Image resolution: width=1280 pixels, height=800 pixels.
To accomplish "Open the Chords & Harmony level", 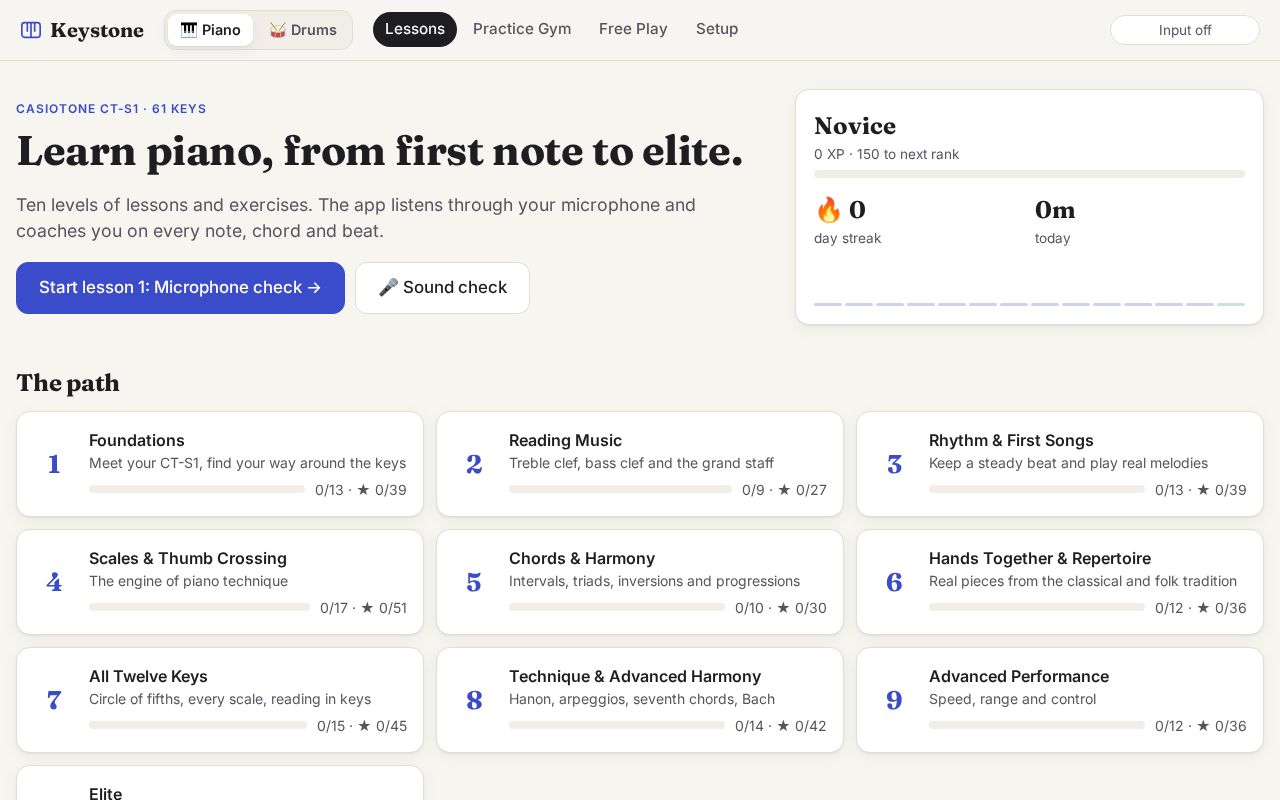I will 640,582.
